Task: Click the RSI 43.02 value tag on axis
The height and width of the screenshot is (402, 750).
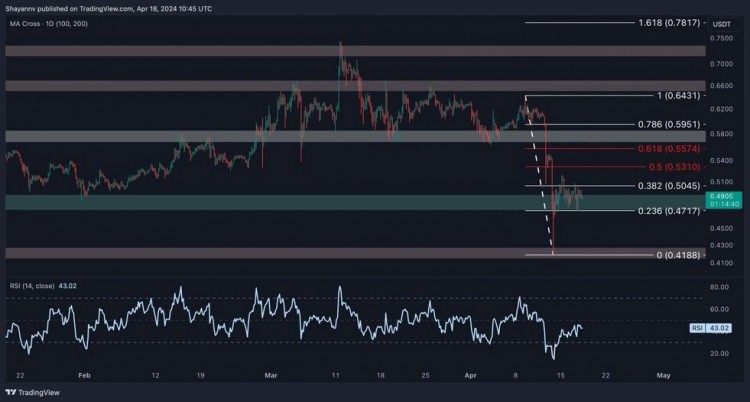Action: tap(710, 328)
